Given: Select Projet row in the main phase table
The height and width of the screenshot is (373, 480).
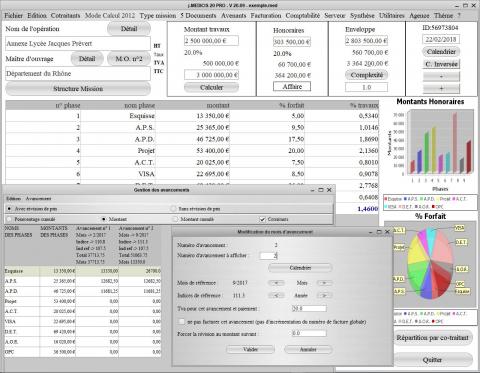Looking at the screenshot, I should coord(192,151).
